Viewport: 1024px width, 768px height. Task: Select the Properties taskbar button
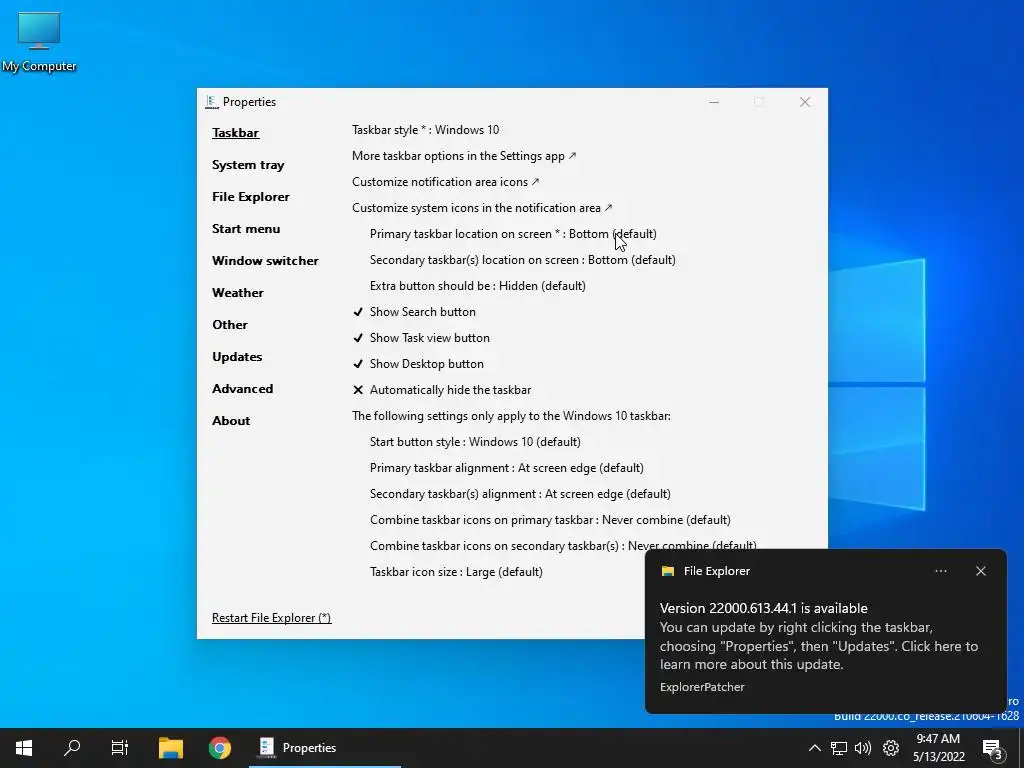tap(325, 748)
